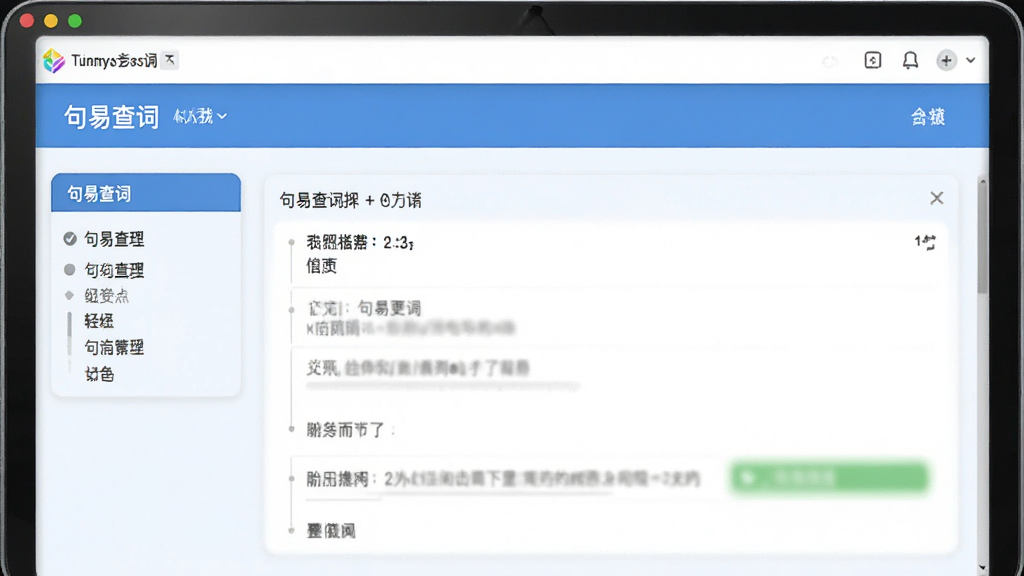Open the 轻经 sidebar sub-item

click(99, 321)
